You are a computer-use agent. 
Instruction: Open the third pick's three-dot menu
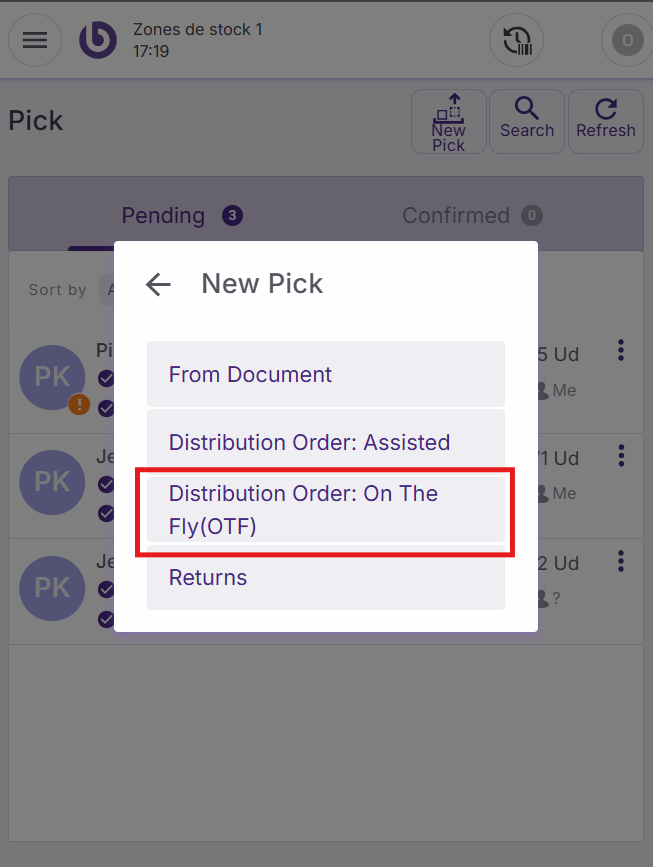tap(621, 560)
